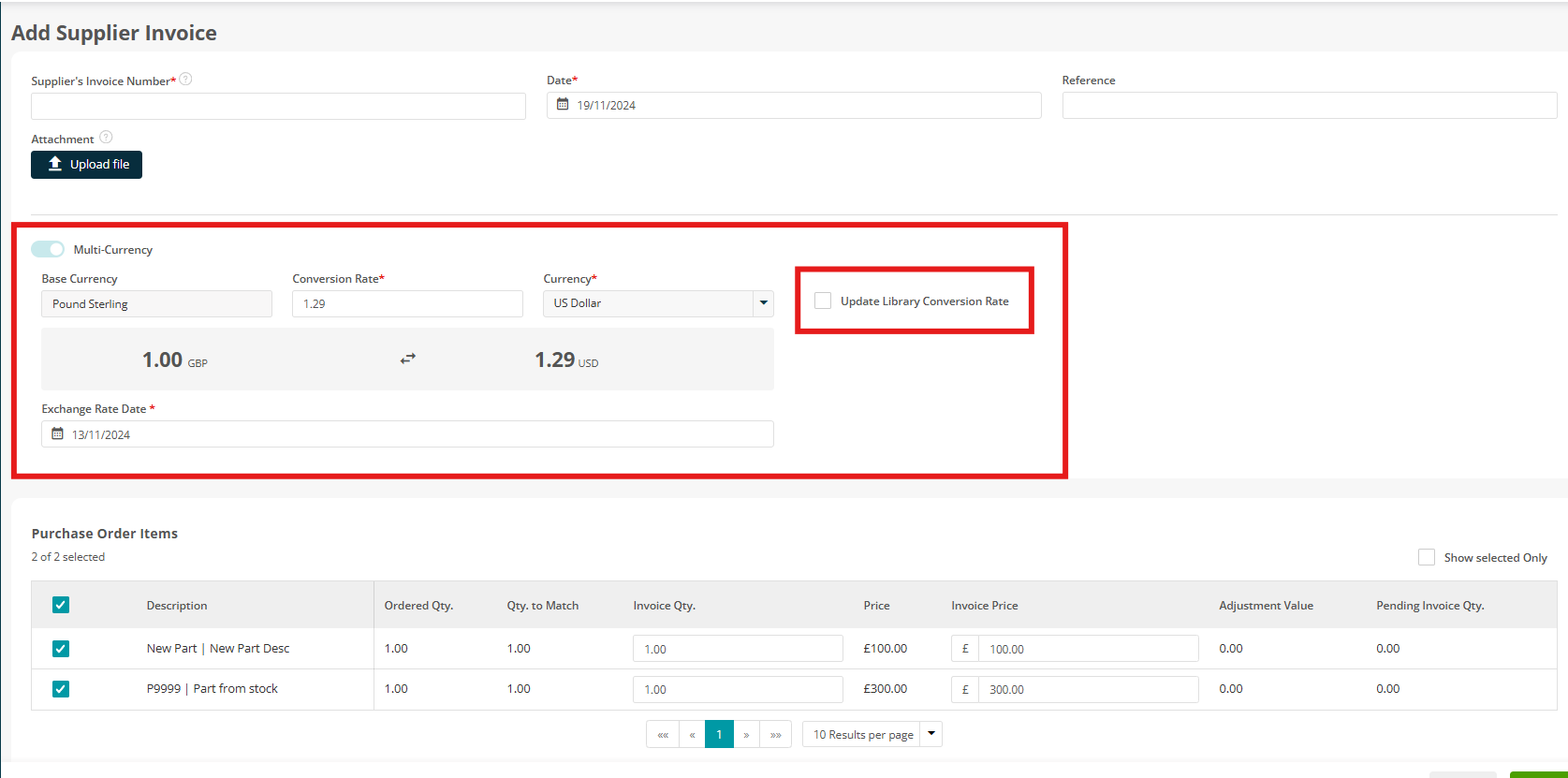Viewport: 1568px width, 778px height.
Task: Click the Date field showing 19/11/2024
Action: point(794,105)
